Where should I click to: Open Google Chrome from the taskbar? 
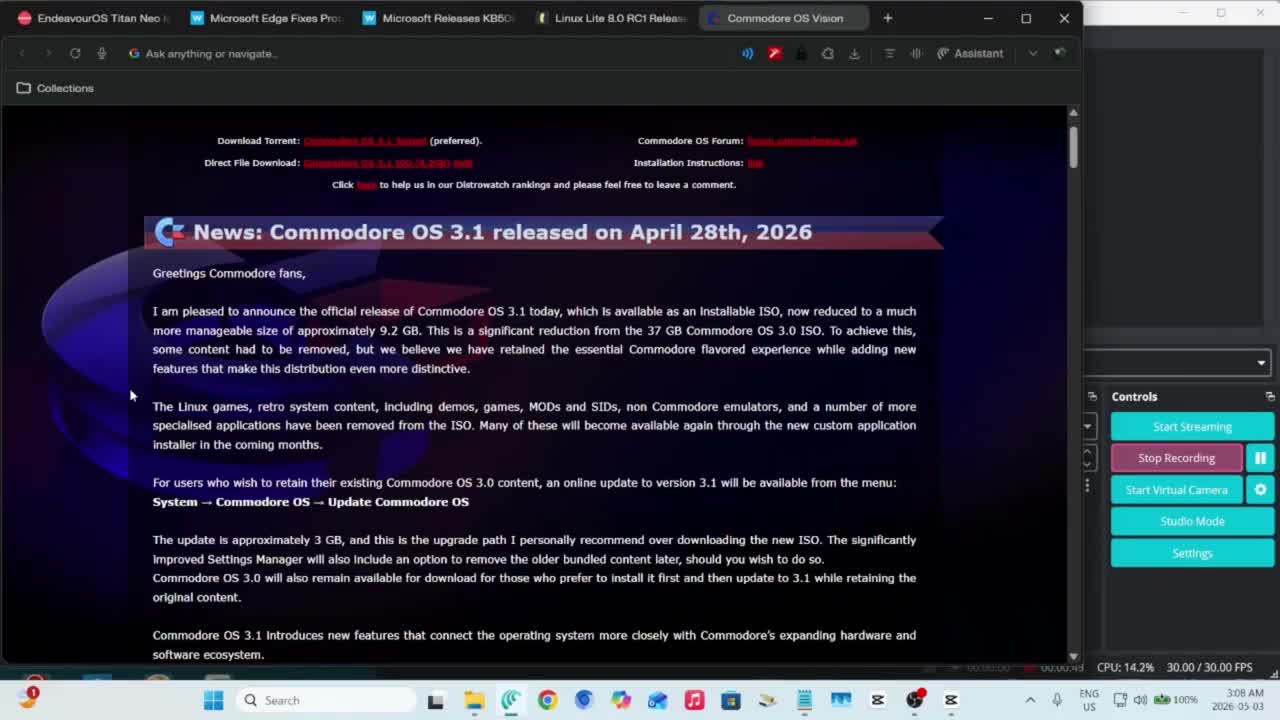(x=547, y=700)
